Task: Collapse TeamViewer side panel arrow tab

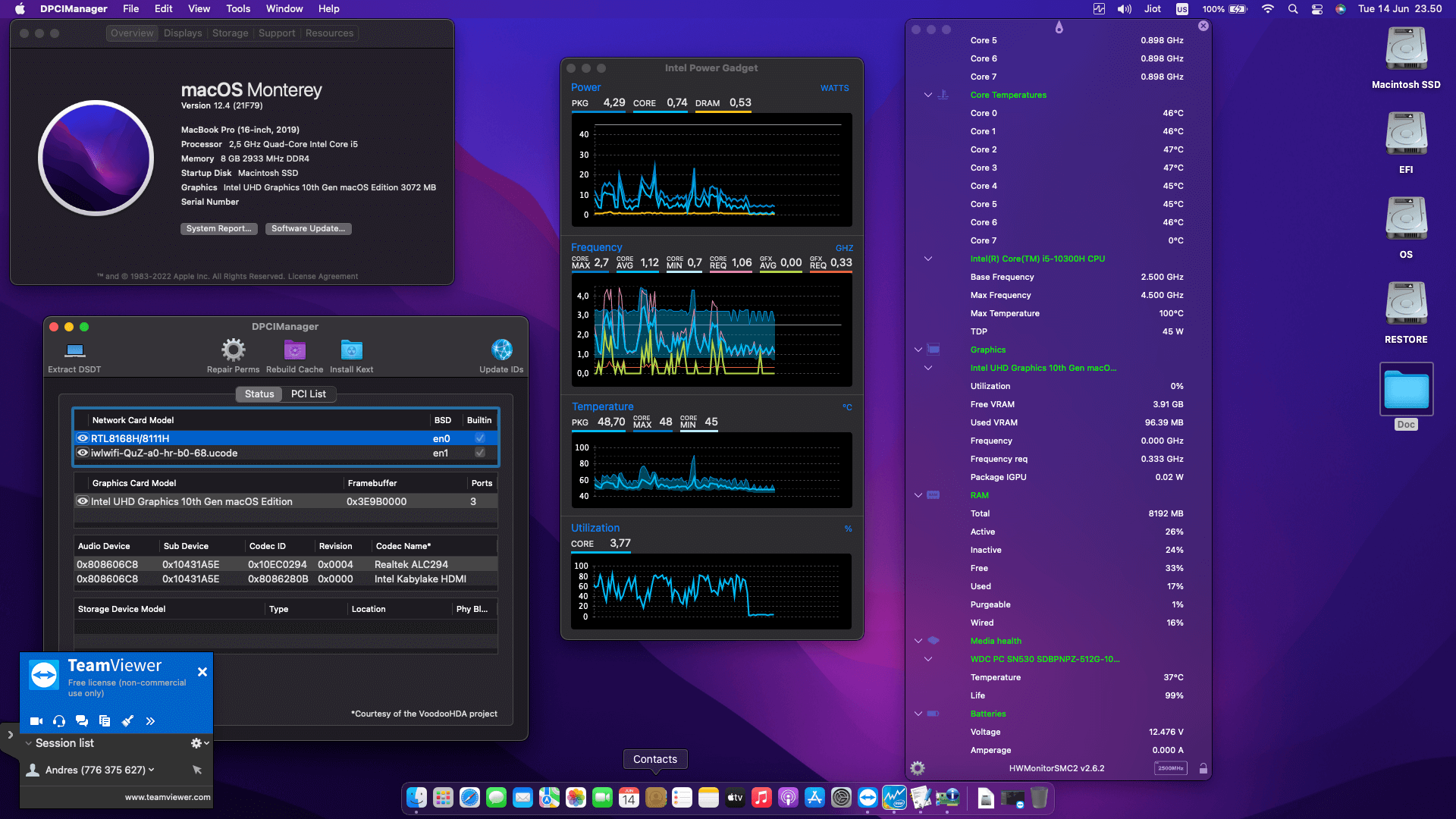Action: [10, 735]
